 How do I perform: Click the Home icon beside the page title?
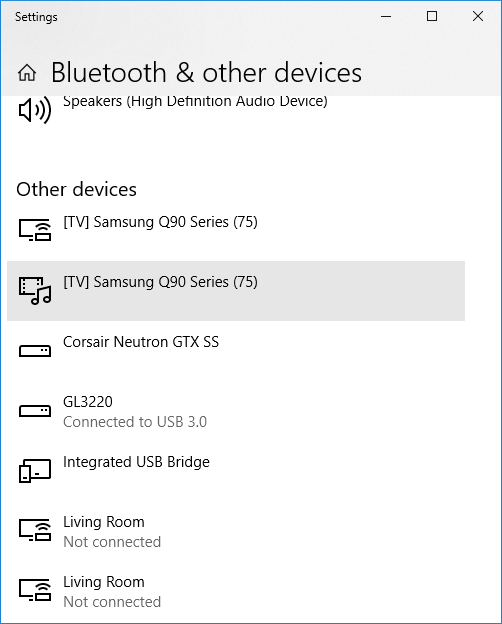click(27, 73)
